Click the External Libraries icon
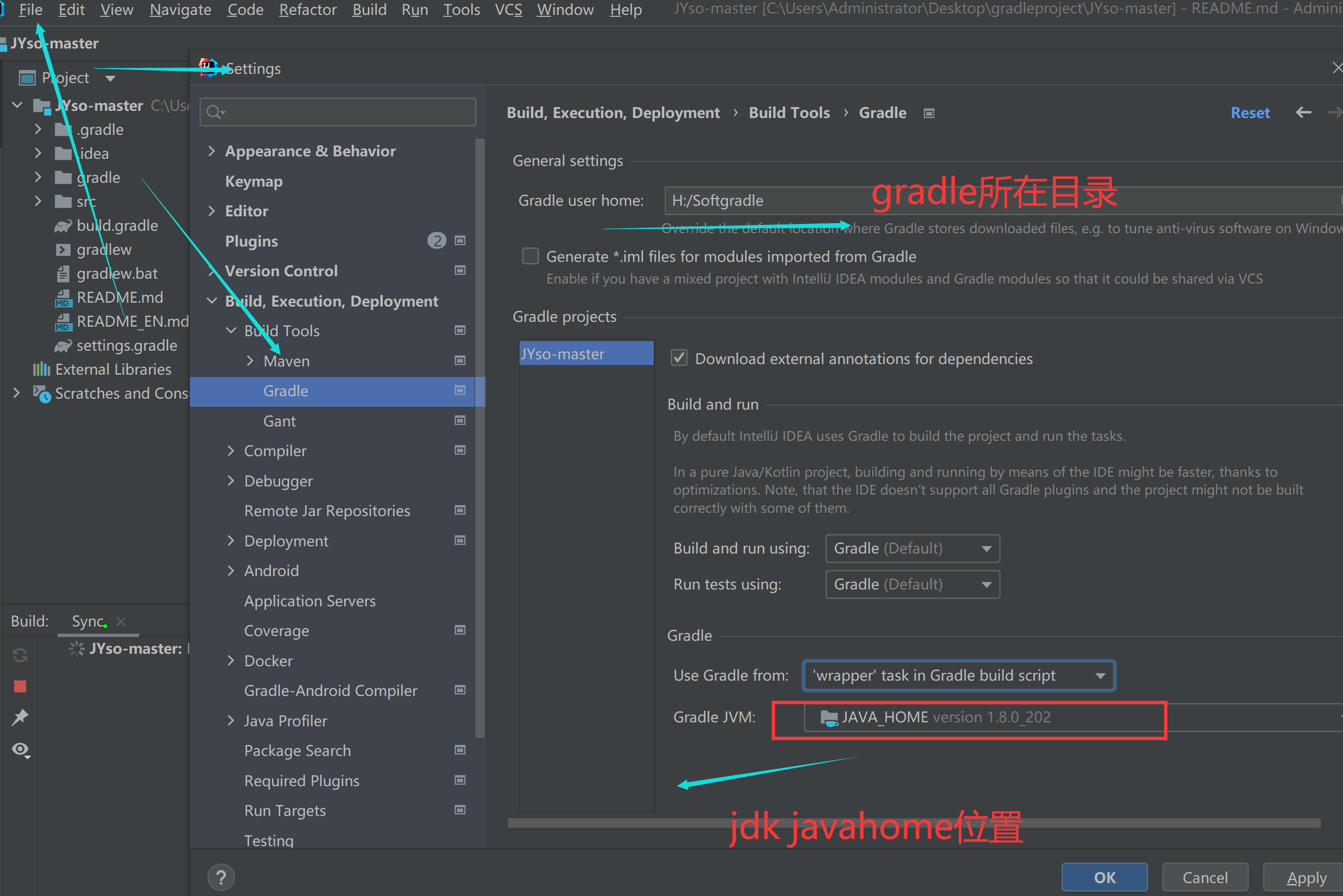Screen dimensions: 1343x896 41,369
